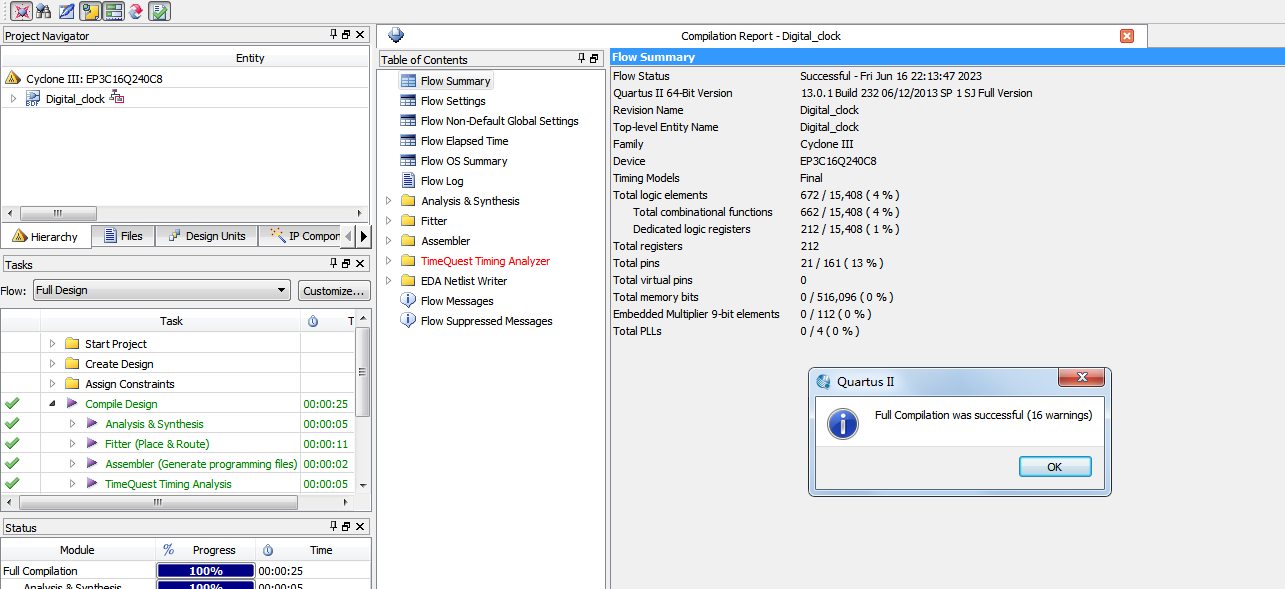
Task: Pin the Status panel
Action: tap(334, 526)
